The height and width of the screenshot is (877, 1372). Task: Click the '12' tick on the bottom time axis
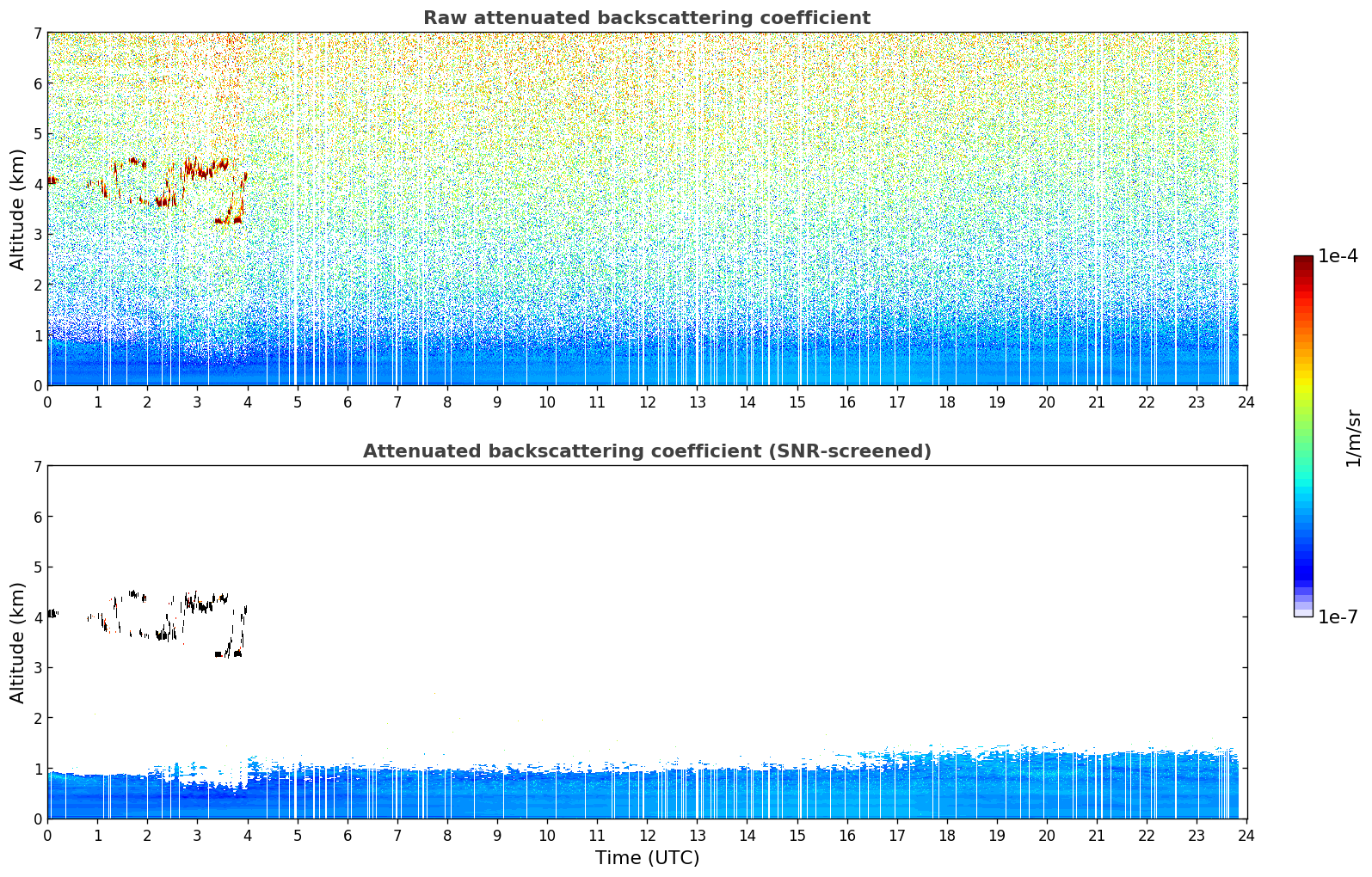click(x=647, y=835)
